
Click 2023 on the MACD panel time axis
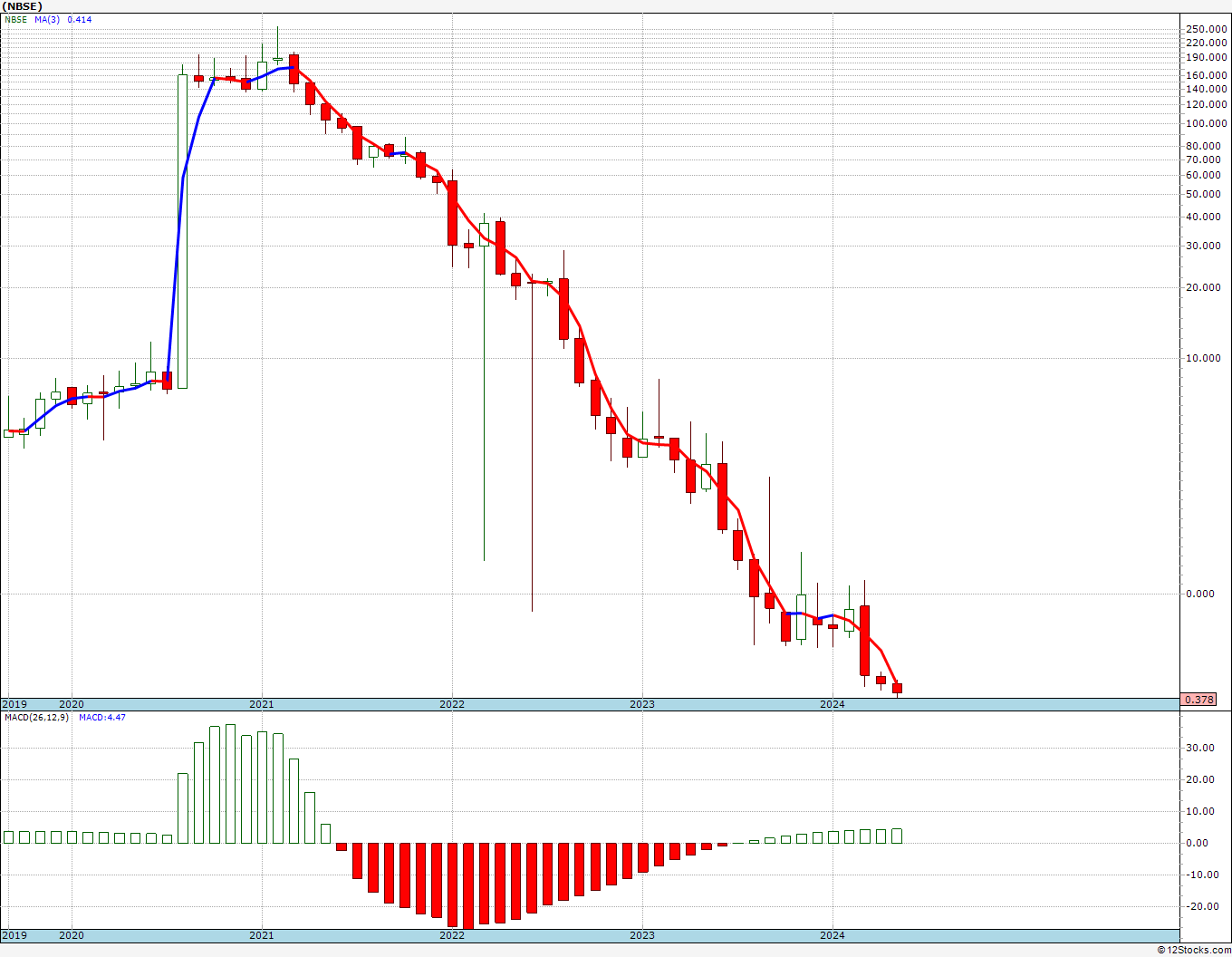[x=641, y=934]
